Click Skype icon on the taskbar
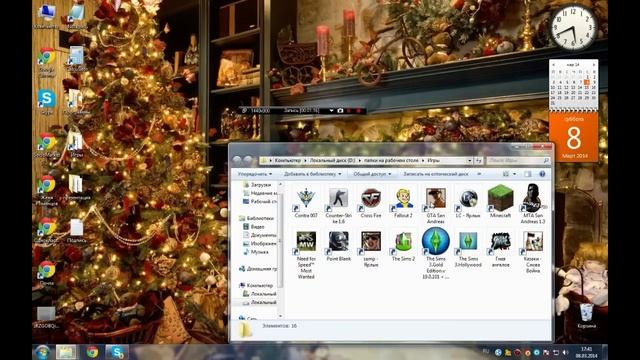The width and height of the screenshot is (640, 360). [117, 352]
